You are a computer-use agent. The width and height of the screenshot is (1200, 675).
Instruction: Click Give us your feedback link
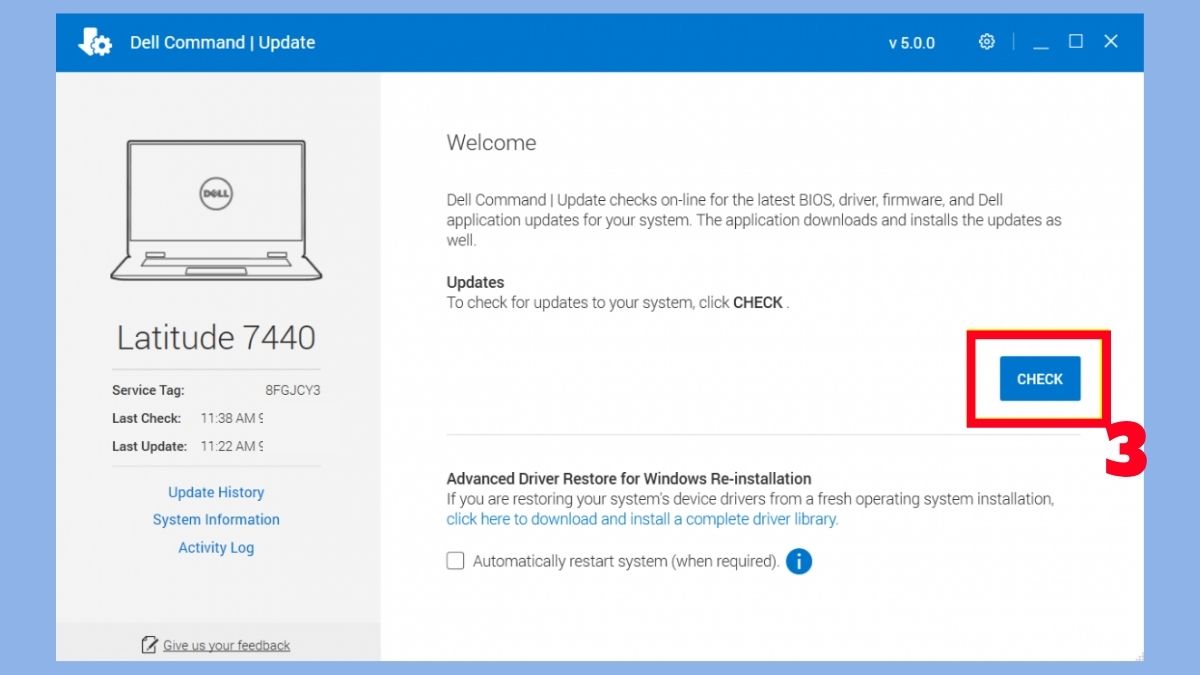pos(227,646)
